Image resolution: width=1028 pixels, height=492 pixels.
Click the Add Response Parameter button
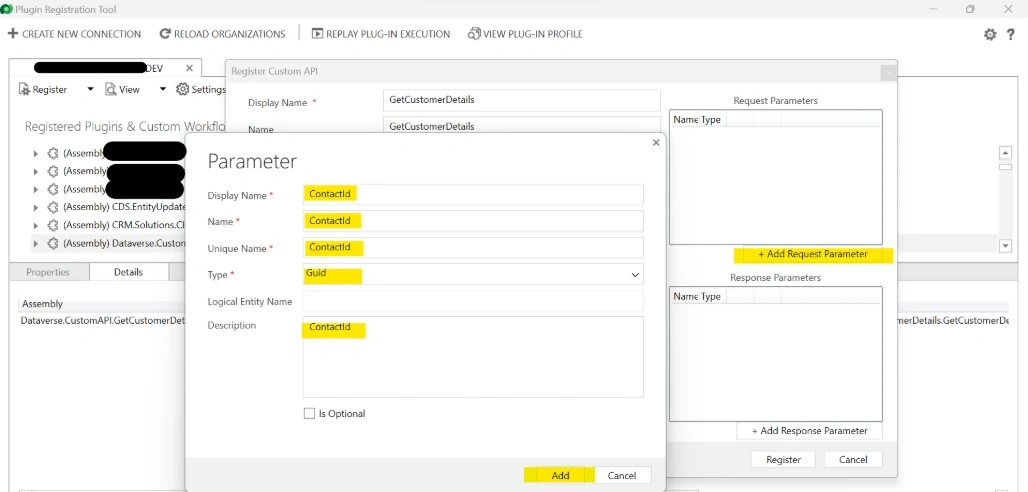pyautogui.click(x=810, y=431)
